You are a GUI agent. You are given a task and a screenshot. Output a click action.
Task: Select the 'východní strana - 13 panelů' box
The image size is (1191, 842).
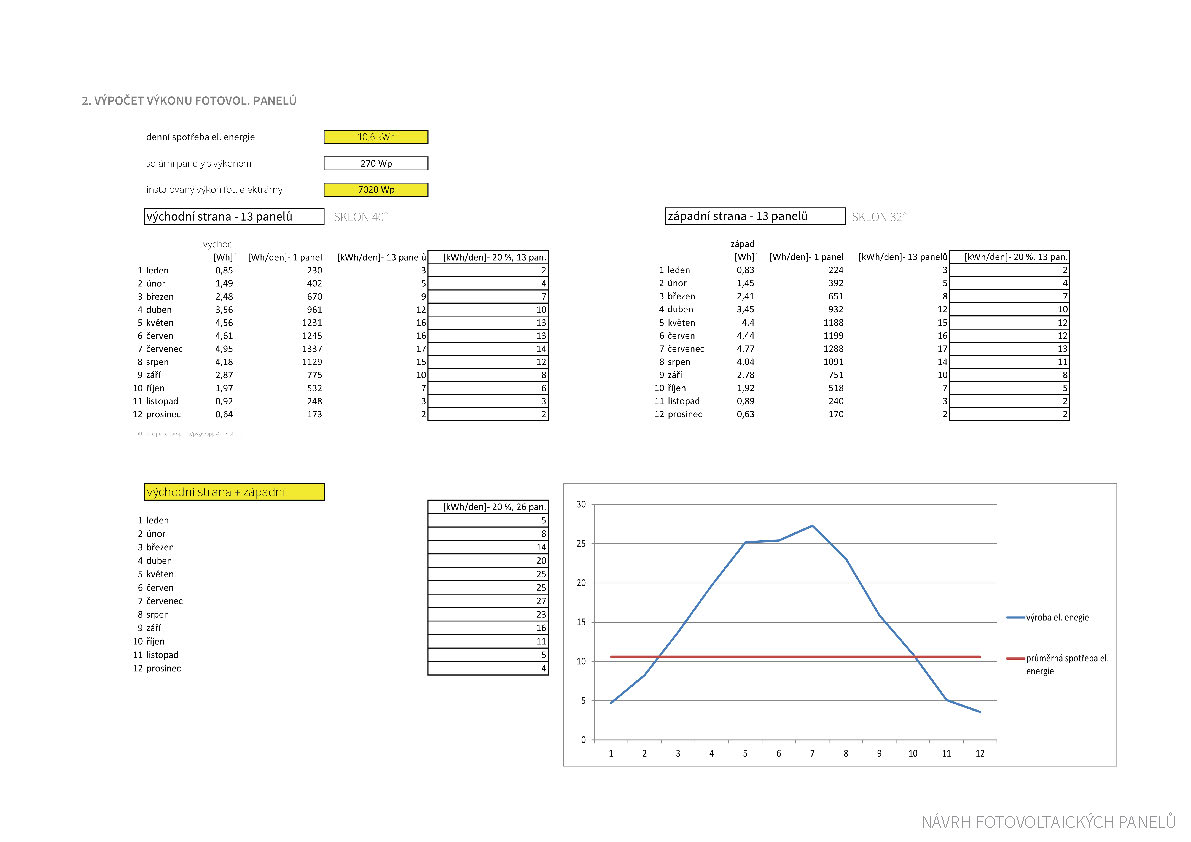pos(235,216)
